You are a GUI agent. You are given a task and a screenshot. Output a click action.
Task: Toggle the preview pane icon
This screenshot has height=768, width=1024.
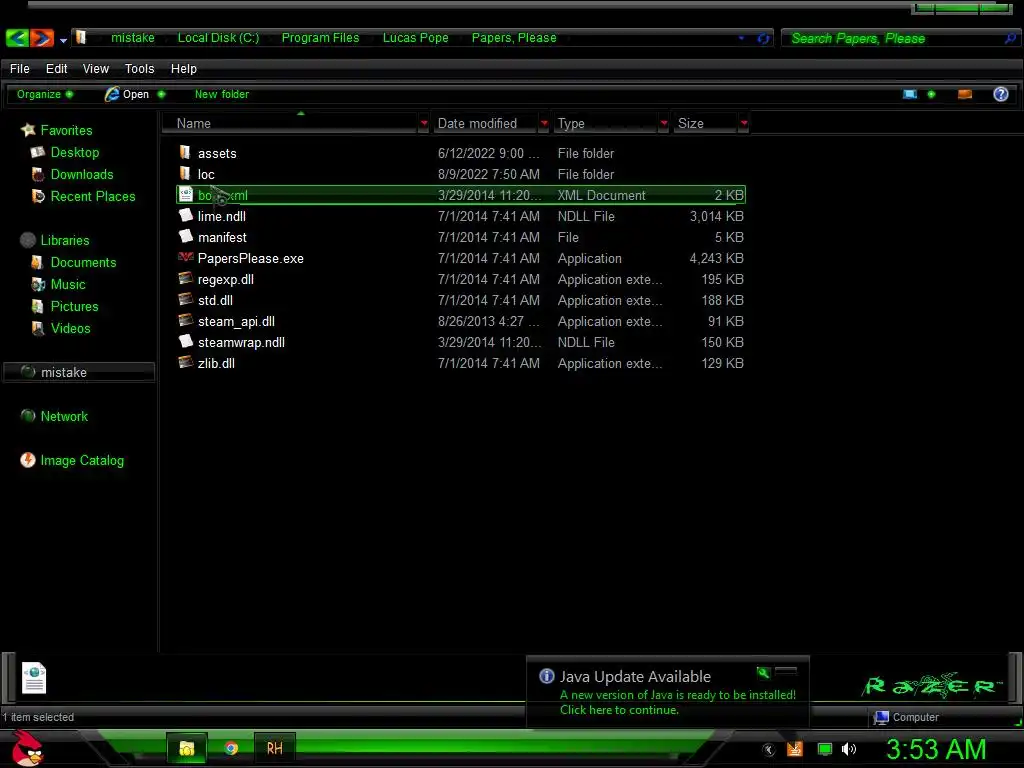click(965, 94)
